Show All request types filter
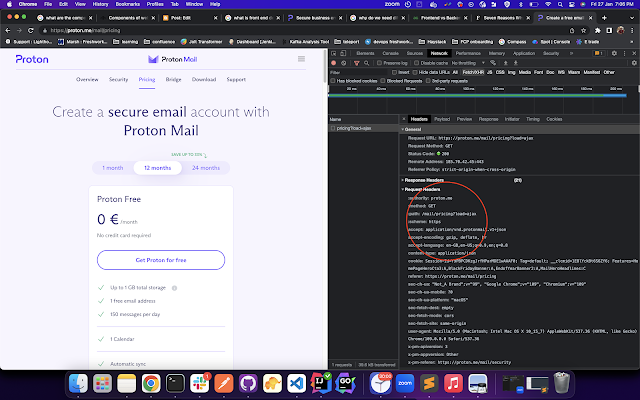640x400 pixels. tap(455, 72)
